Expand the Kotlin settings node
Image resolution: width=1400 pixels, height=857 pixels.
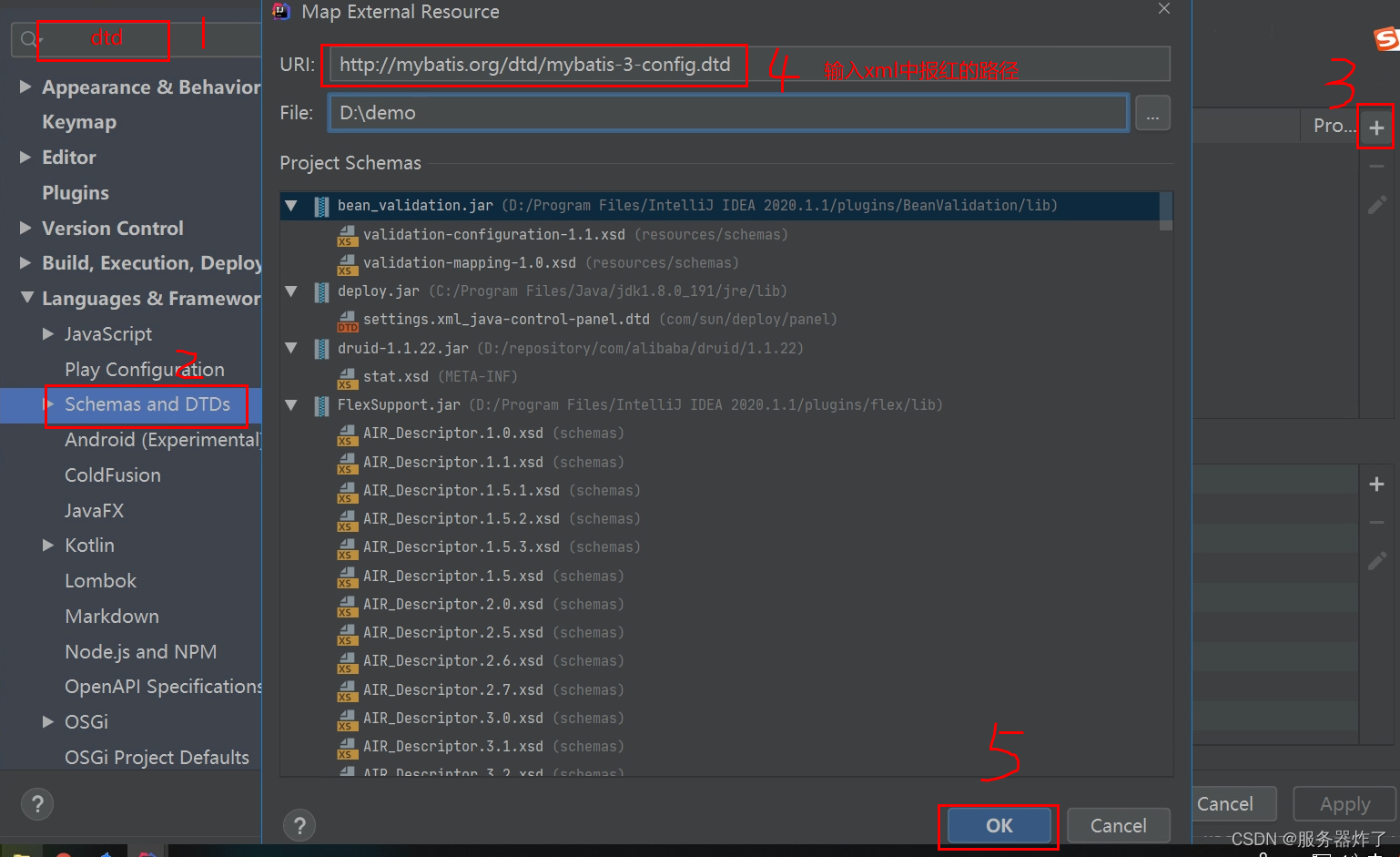(x=48, y=545)
